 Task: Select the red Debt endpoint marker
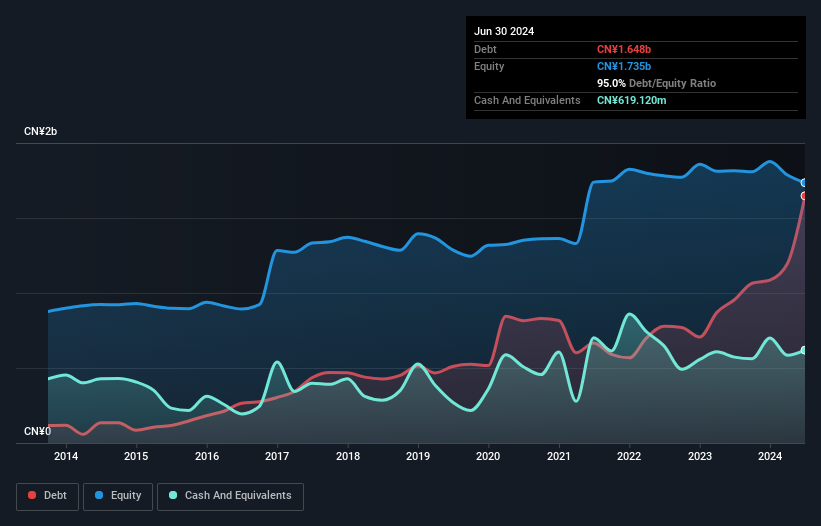[x=804, y=196]
